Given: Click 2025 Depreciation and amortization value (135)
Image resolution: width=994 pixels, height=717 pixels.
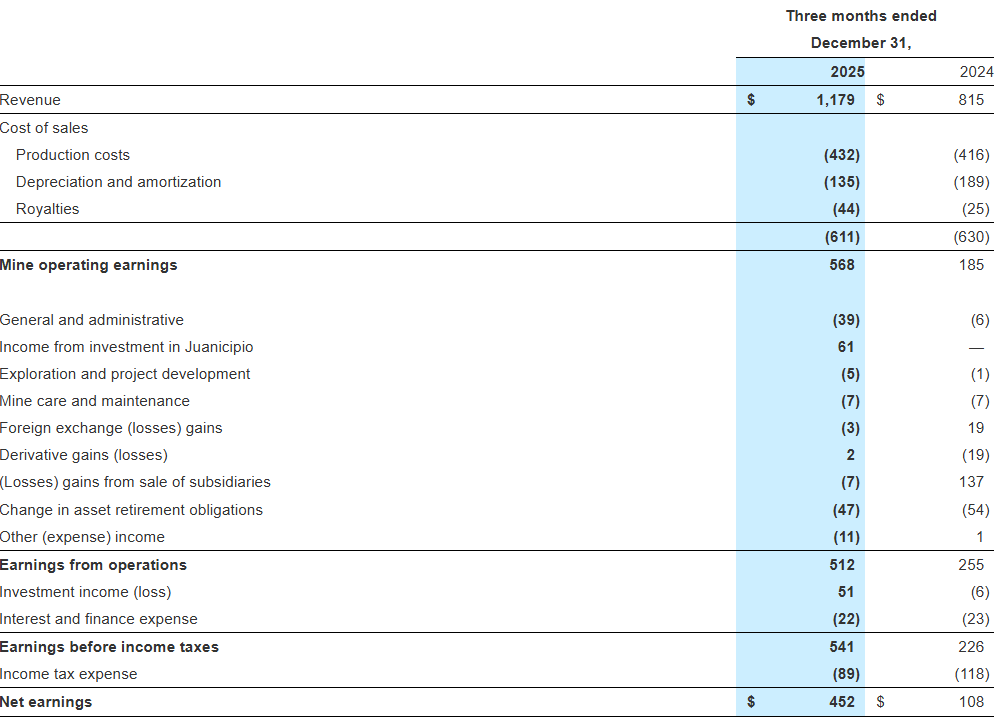Looking at the screenshot, I should pyautogui.click(x=840, y=182).
